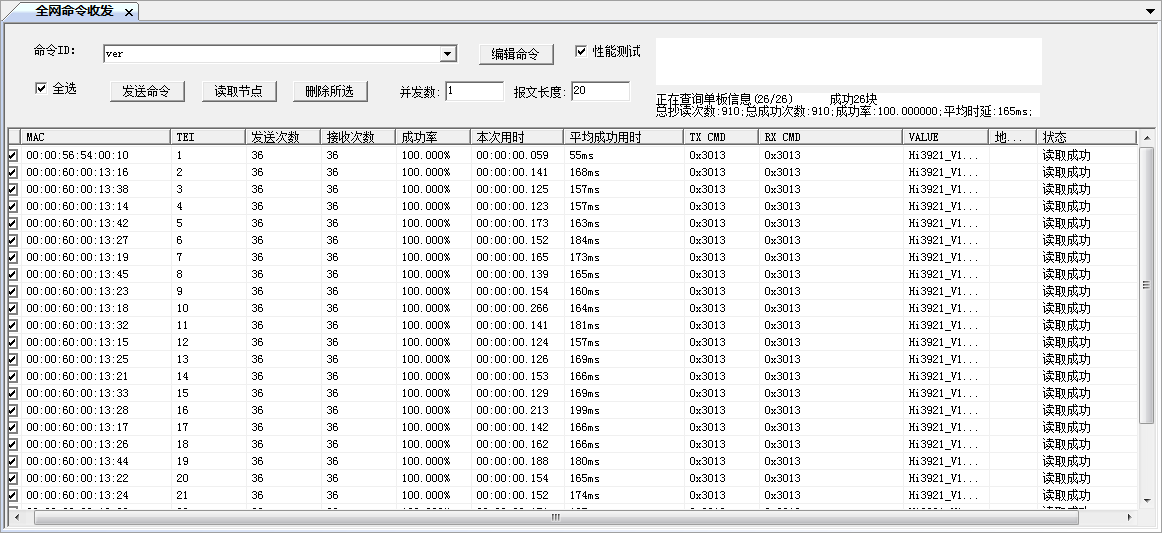Uncheck row with MAC 00:00:60:00:13:27
1162x533 pixels.
[13, 241]
